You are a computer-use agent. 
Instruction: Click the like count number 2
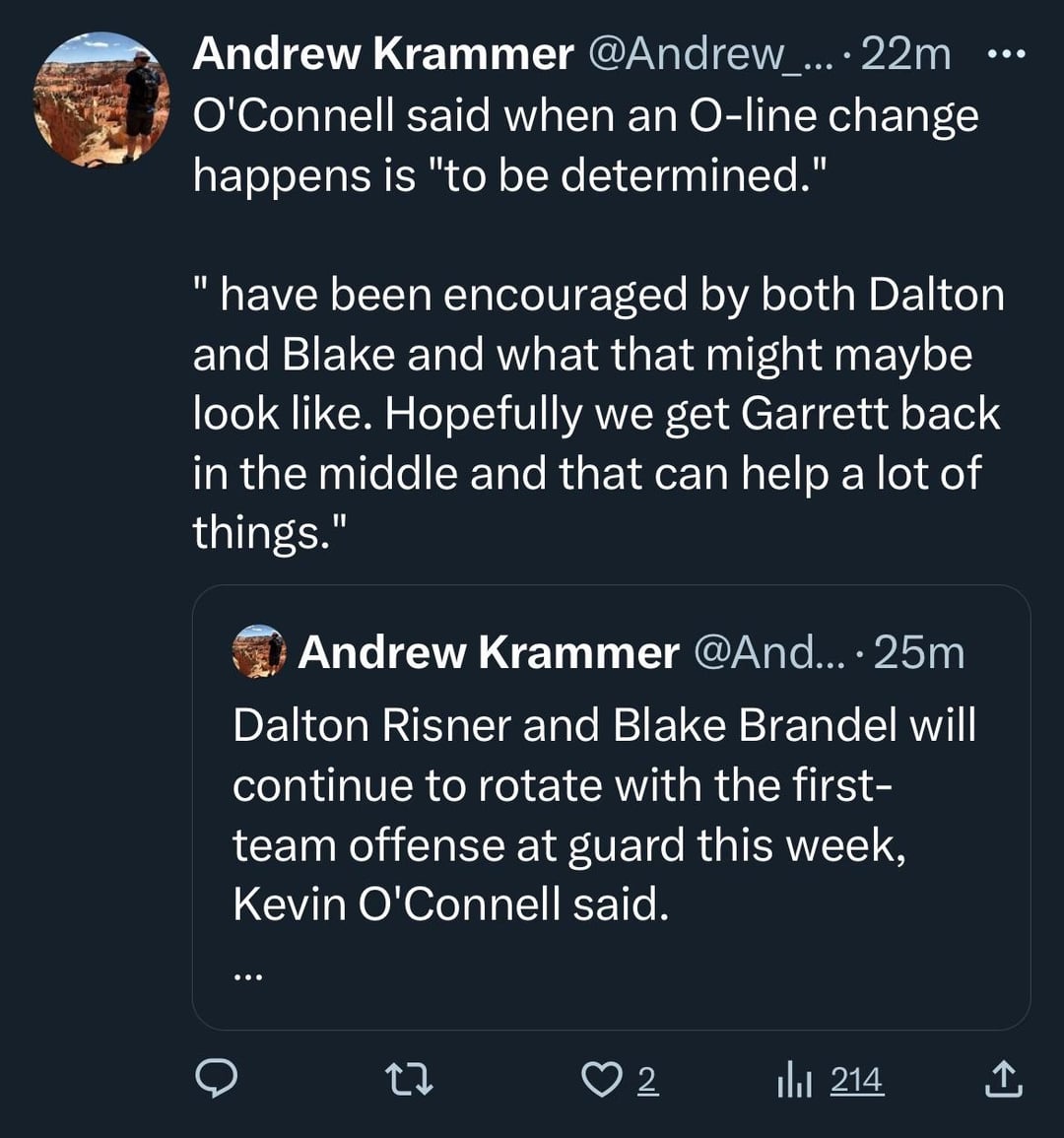point(646,1081)
